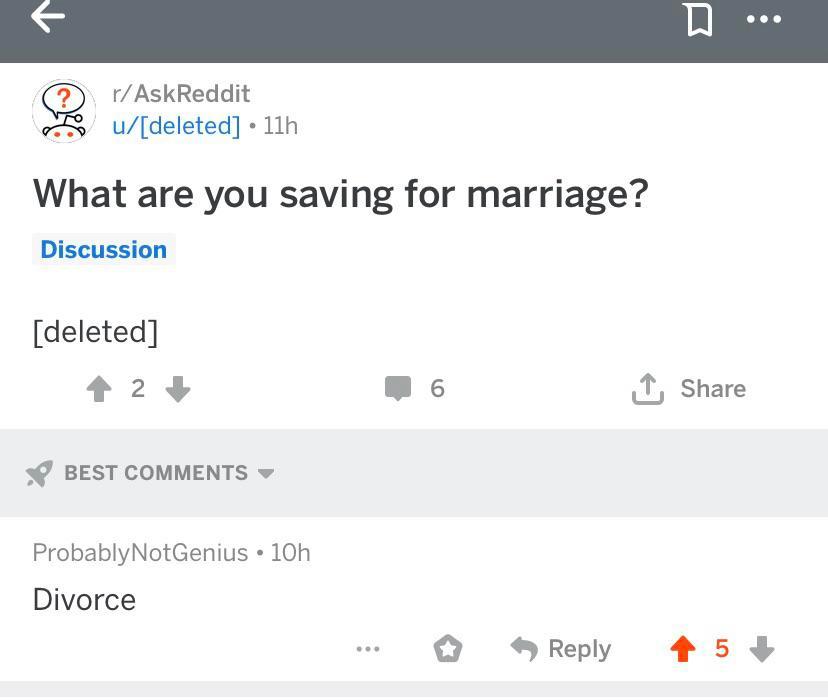Viewport: 828px width, 700px height.
Task: Open the u/[deleted] author link
Action: [176, 126]
